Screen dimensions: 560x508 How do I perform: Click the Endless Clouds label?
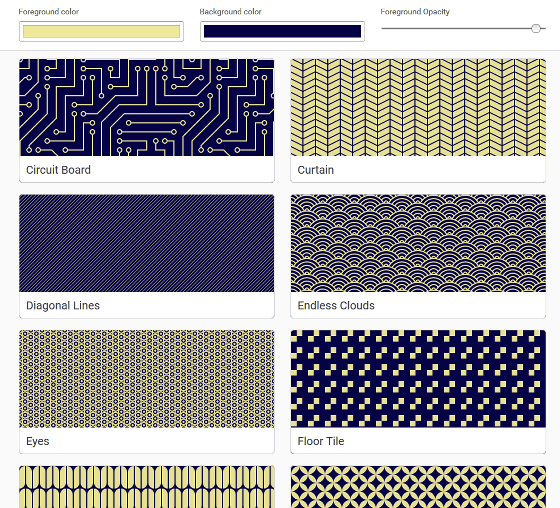[336, 306]
